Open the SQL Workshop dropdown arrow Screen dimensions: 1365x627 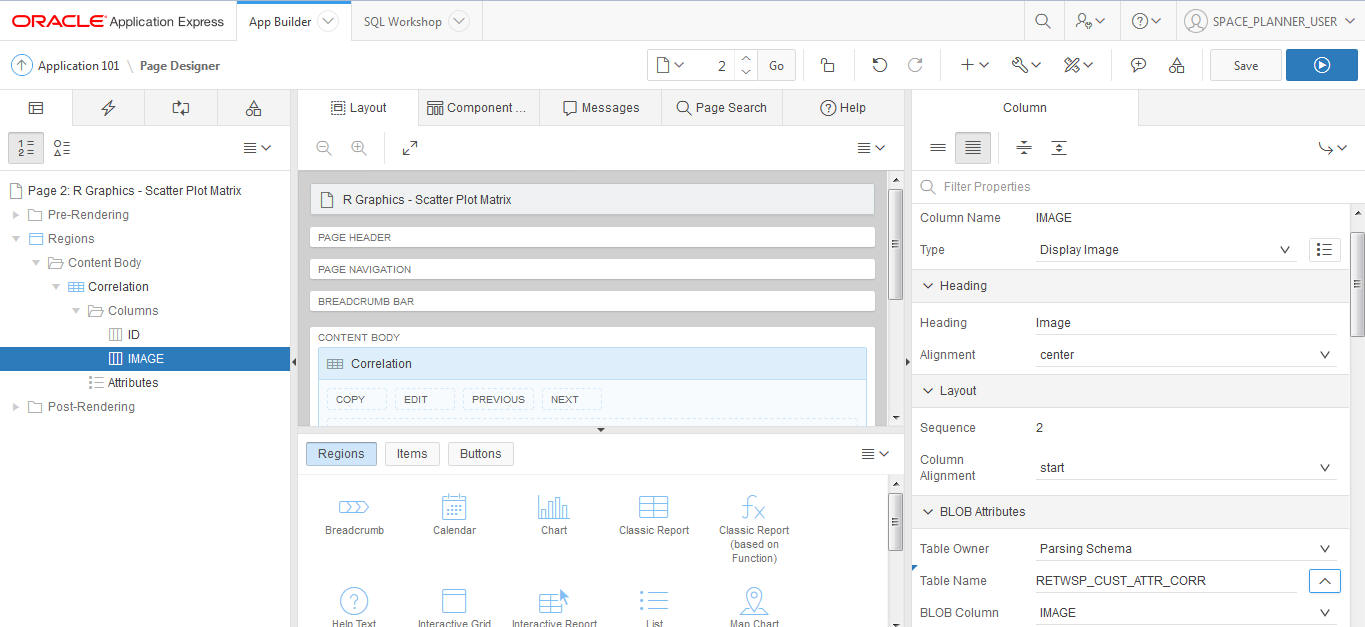click(x=459, y=21)
